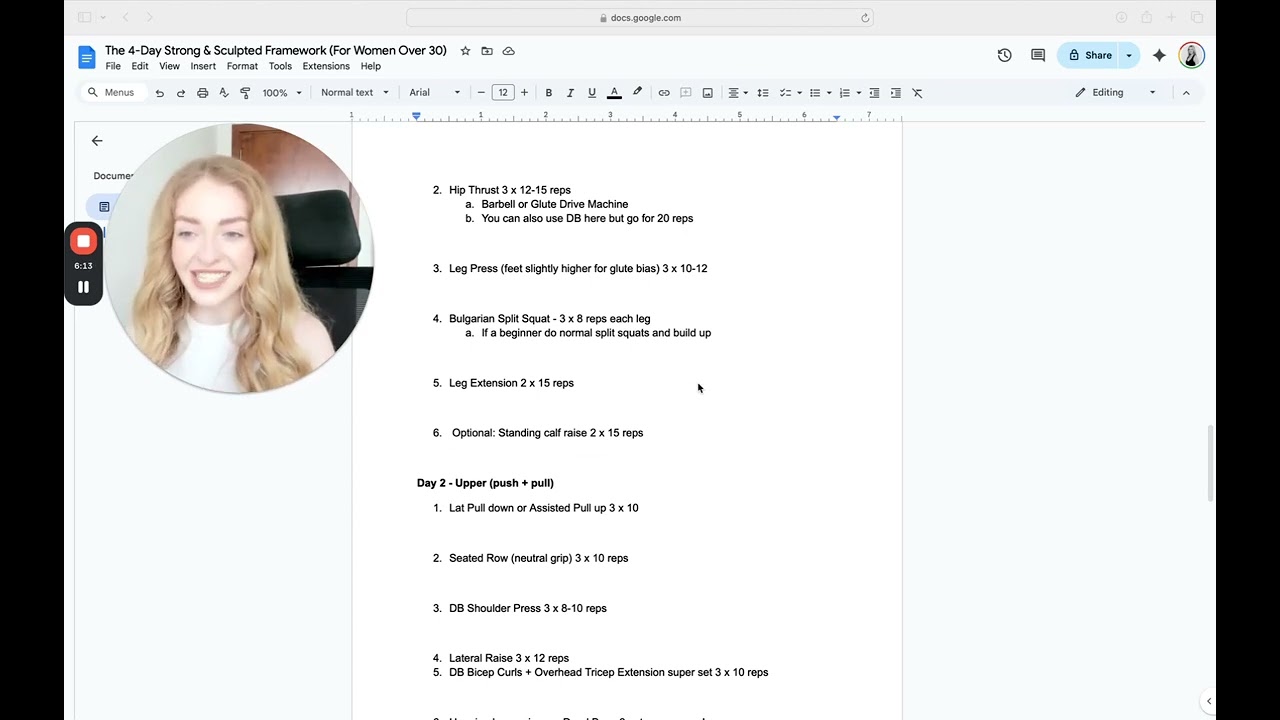Select the paint format roller icon
The height and width of the screenshot is (720, 1280).
[245, 93]
